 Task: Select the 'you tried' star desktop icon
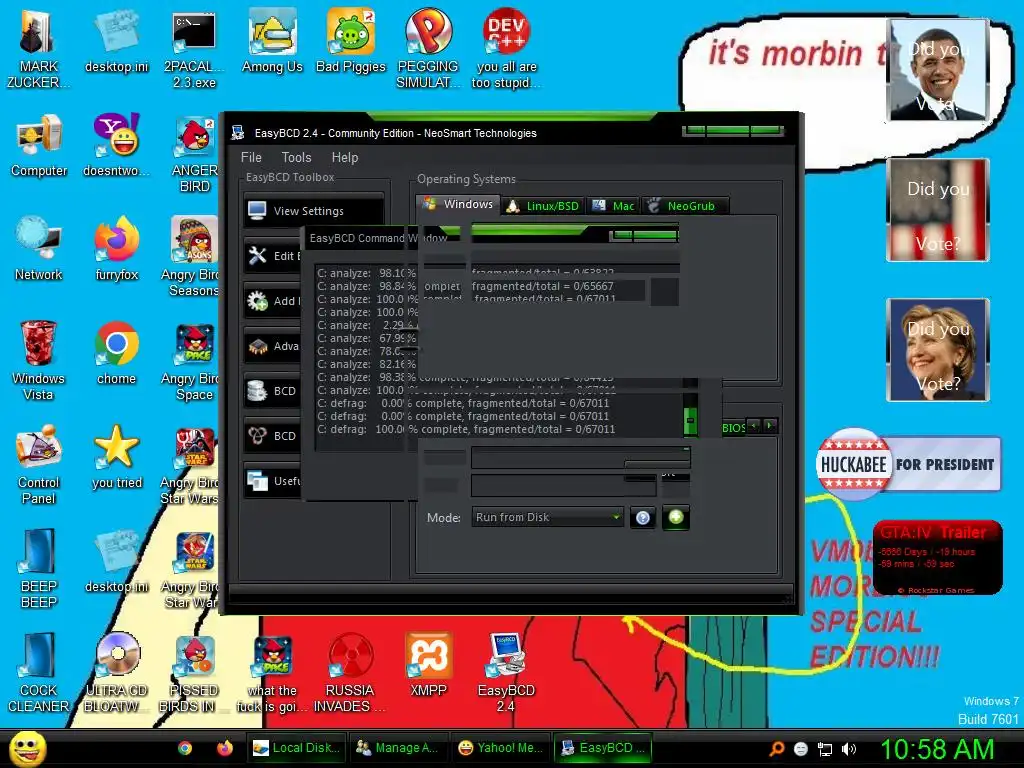tap(116, 456)
